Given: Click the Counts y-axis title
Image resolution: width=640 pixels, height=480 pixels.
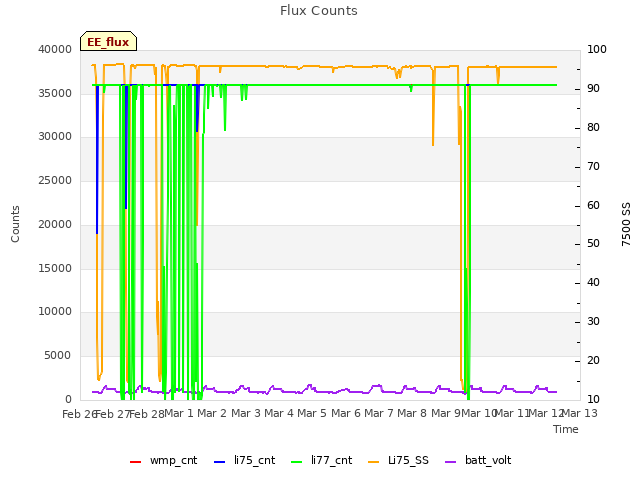Looking at the screenshot, I should [15, 224].
